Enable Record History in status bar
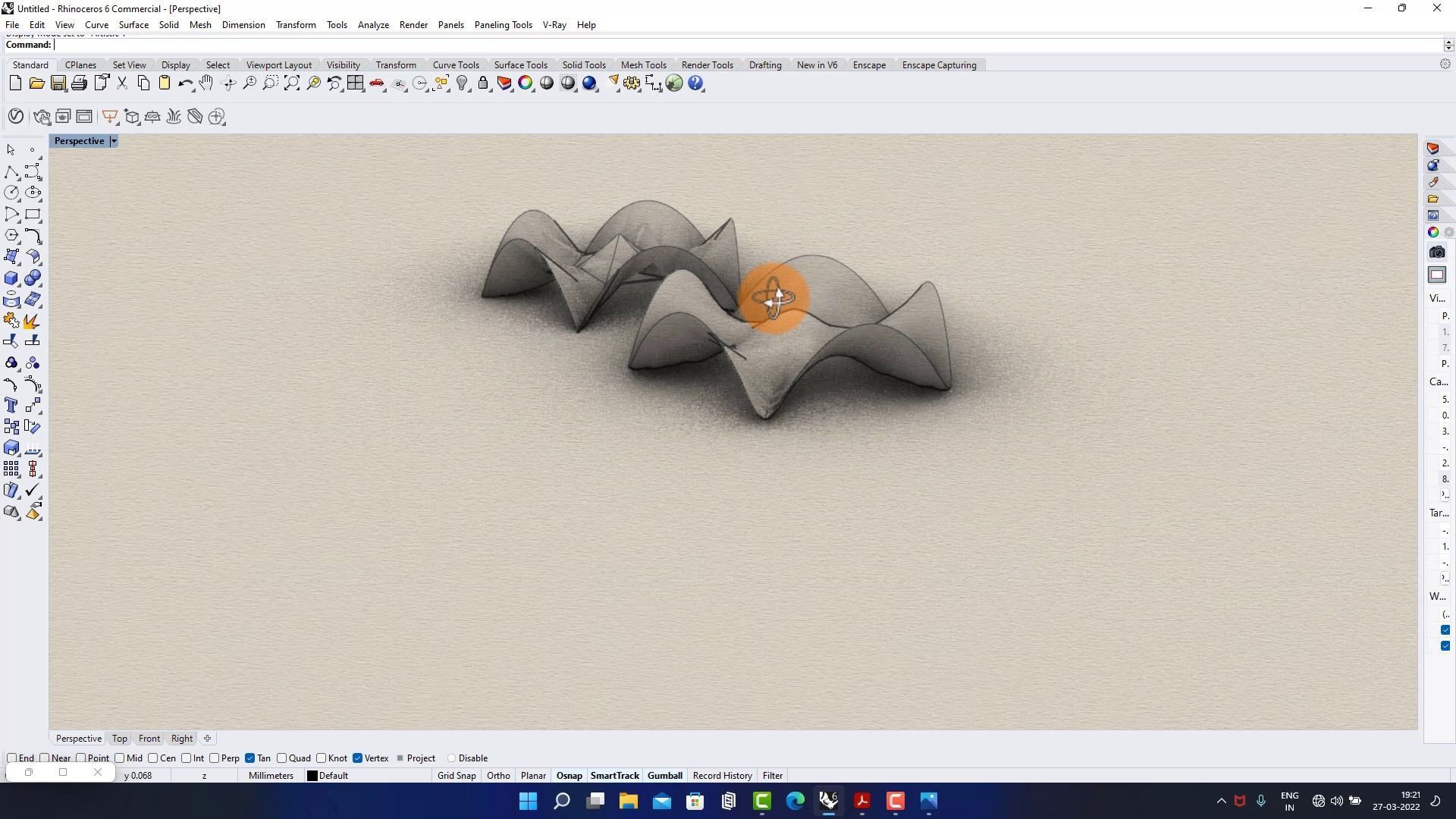The width and height of the screenshot is (1456, 819). pyautogui.click(x=721, y=775)
